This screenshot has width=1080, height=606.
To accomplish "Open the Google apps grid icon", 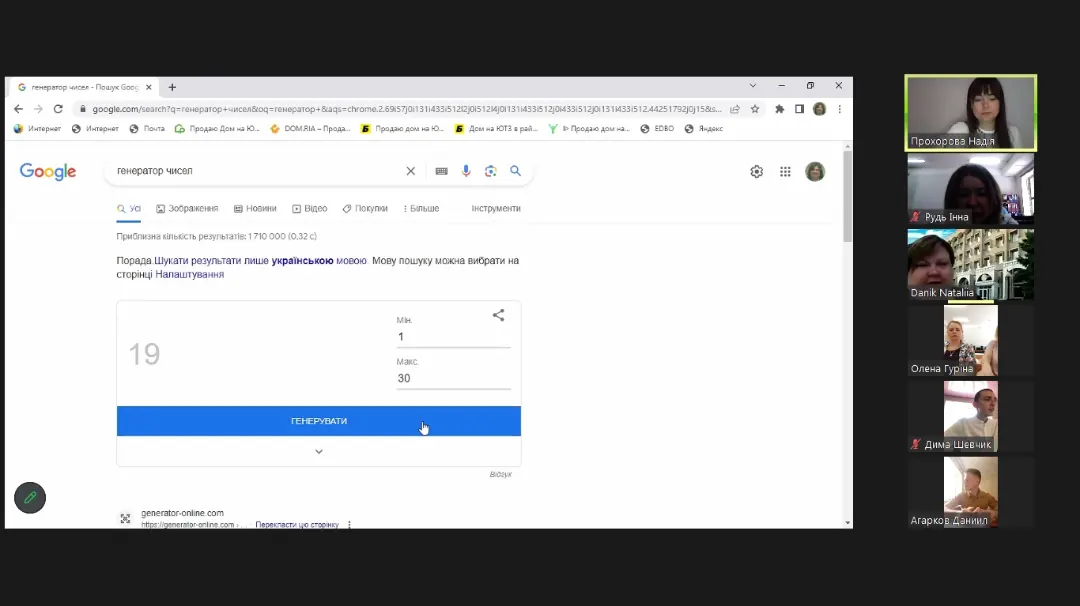I will [x=785, y=171].
